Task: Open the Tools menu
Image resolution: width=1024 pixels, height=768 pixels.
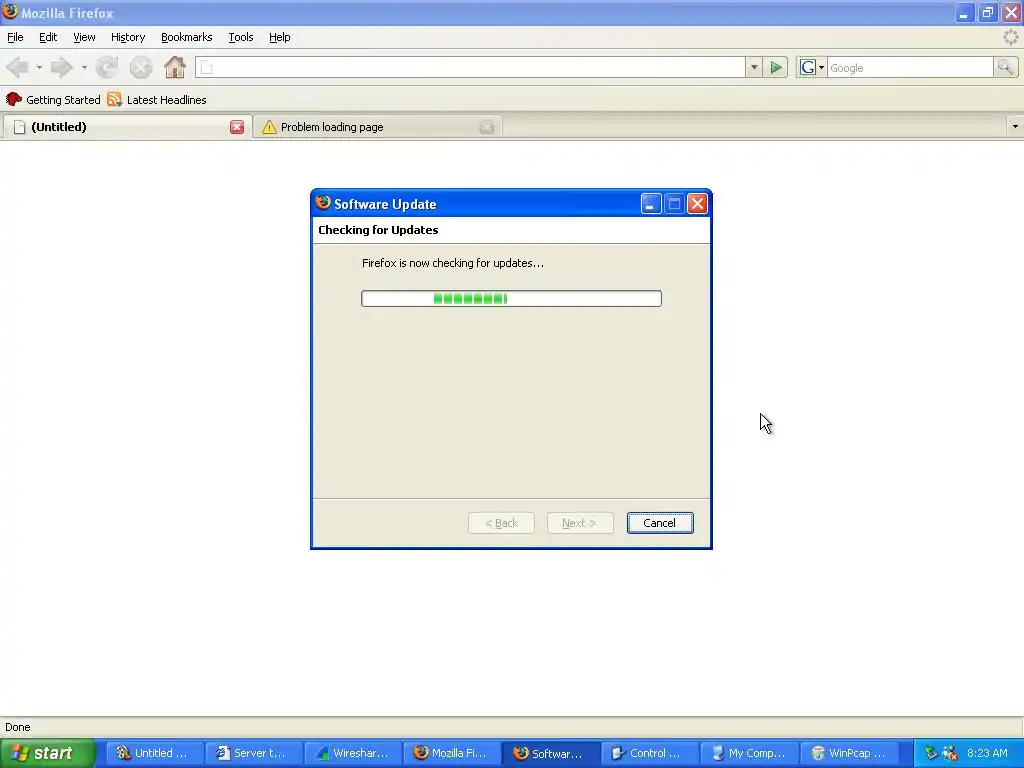Action: pos(240,37)
